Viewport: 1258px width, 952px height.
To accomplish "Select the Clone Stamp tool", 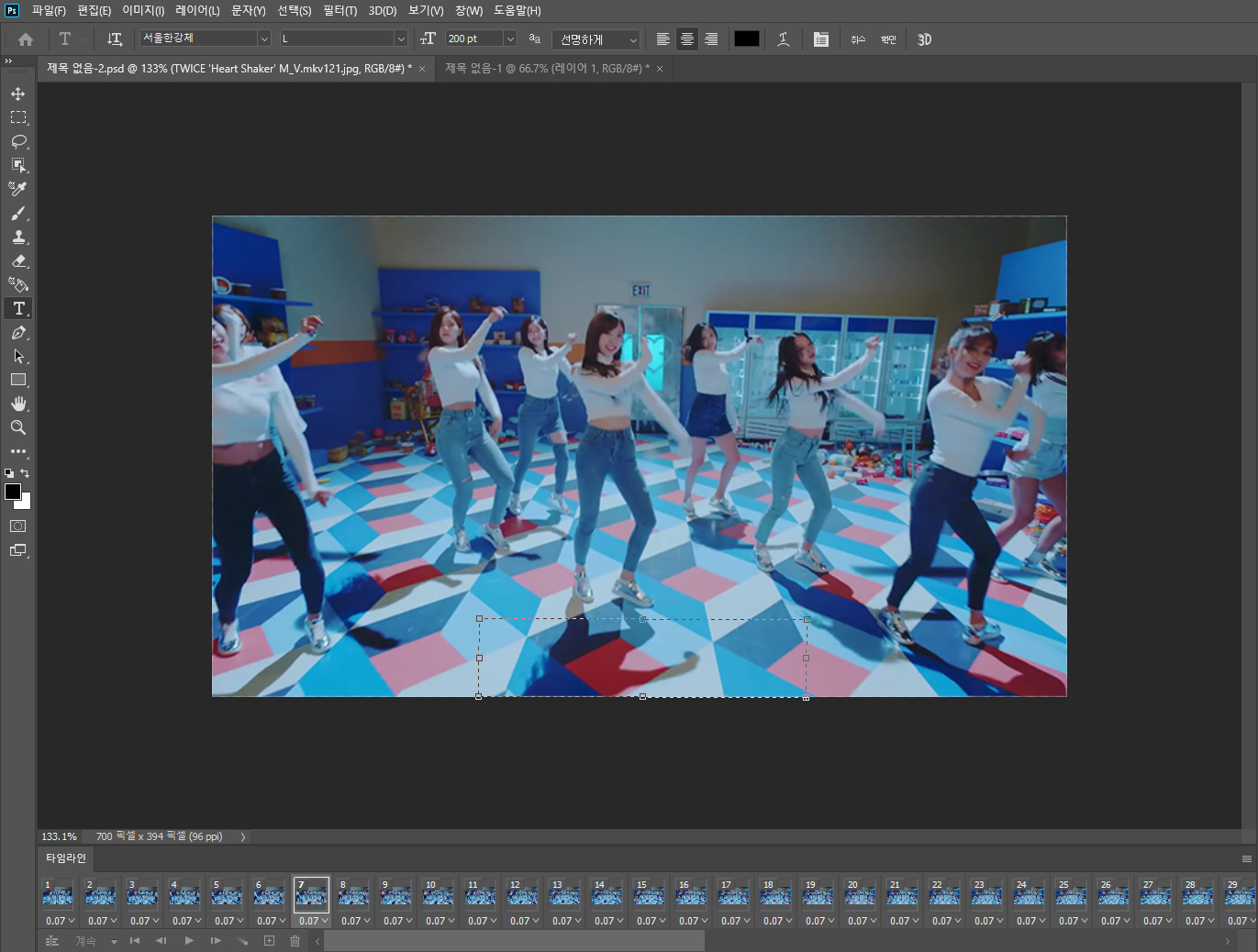I will (x=18, y=237).
